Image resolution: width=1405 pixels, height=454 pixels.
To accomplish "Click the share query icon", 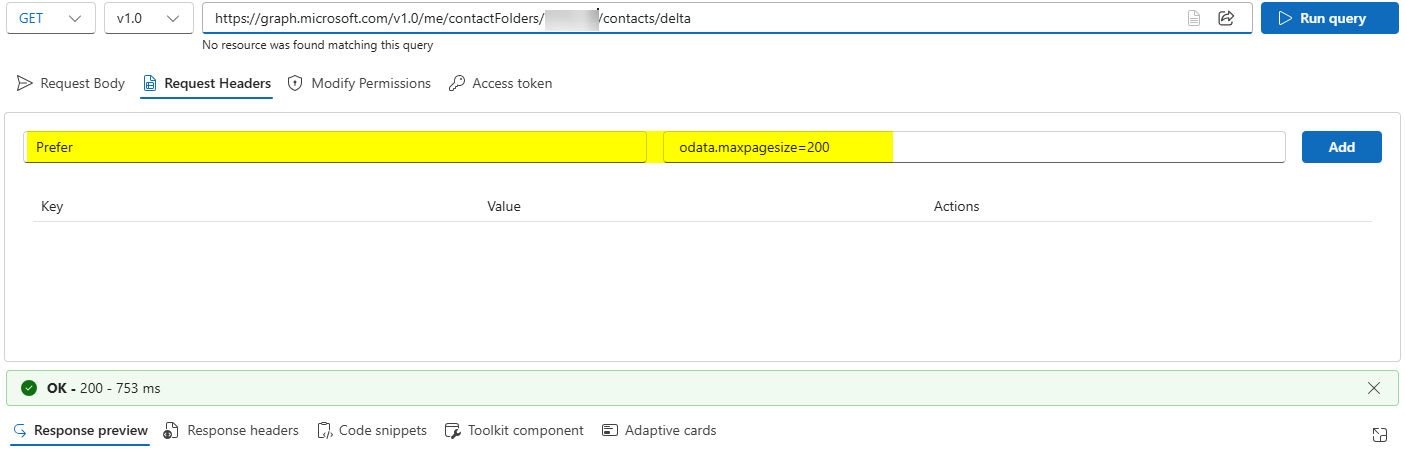I will (x=1225, y=18).
